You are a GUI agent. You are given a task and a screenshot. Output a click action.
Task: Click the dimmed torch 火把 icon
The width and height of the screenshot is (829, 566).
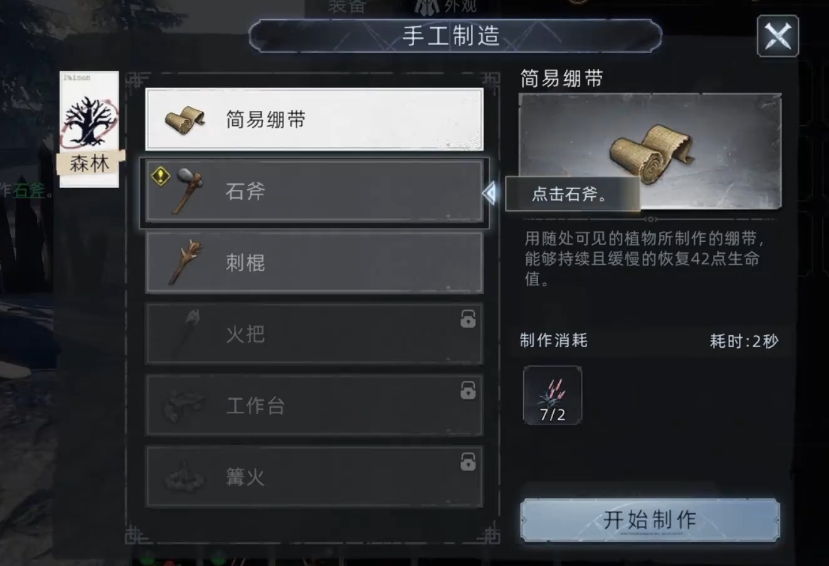click(187, 333)
